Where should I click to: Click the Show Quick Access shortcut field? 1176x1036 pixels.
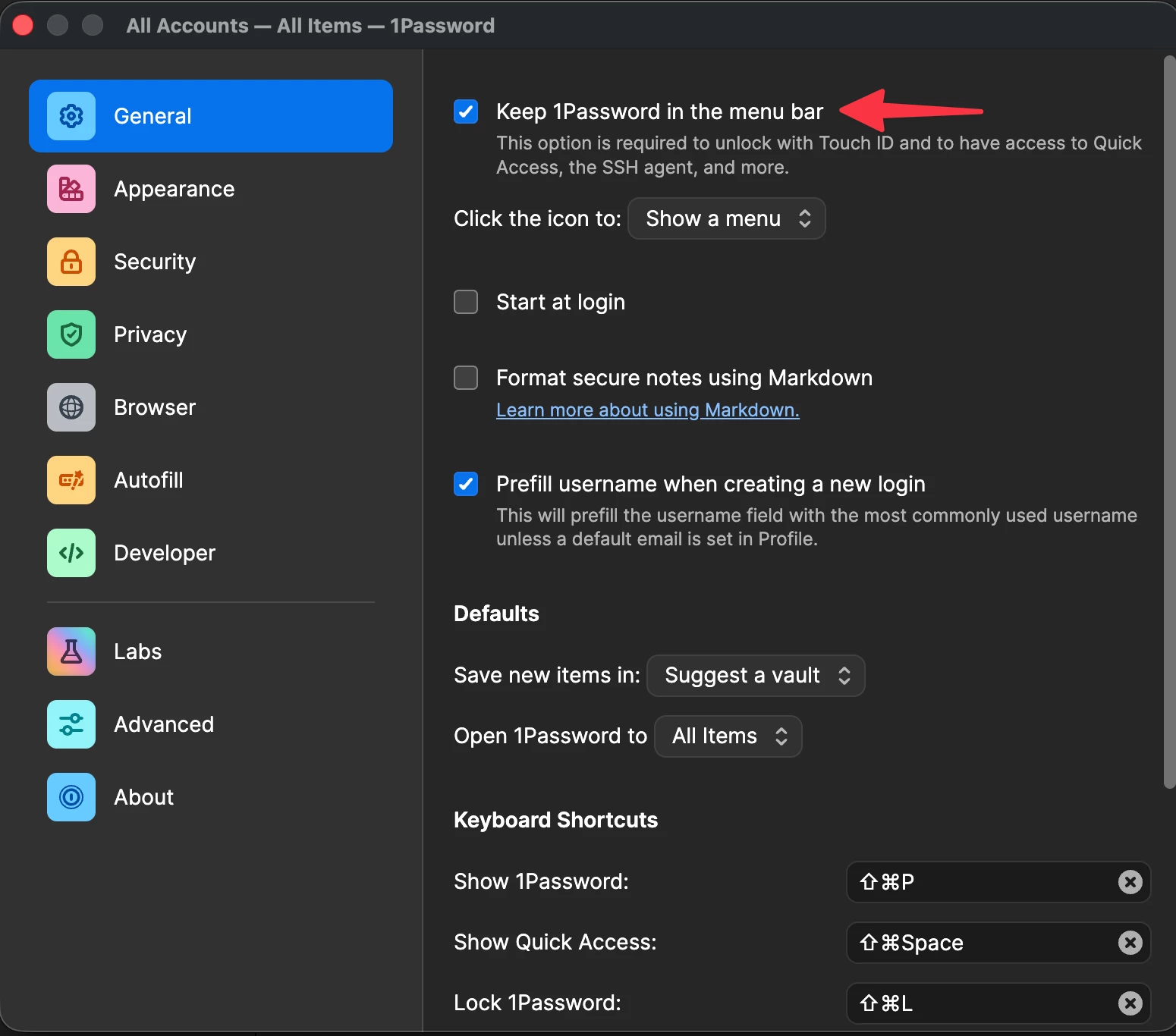(998, 943)
